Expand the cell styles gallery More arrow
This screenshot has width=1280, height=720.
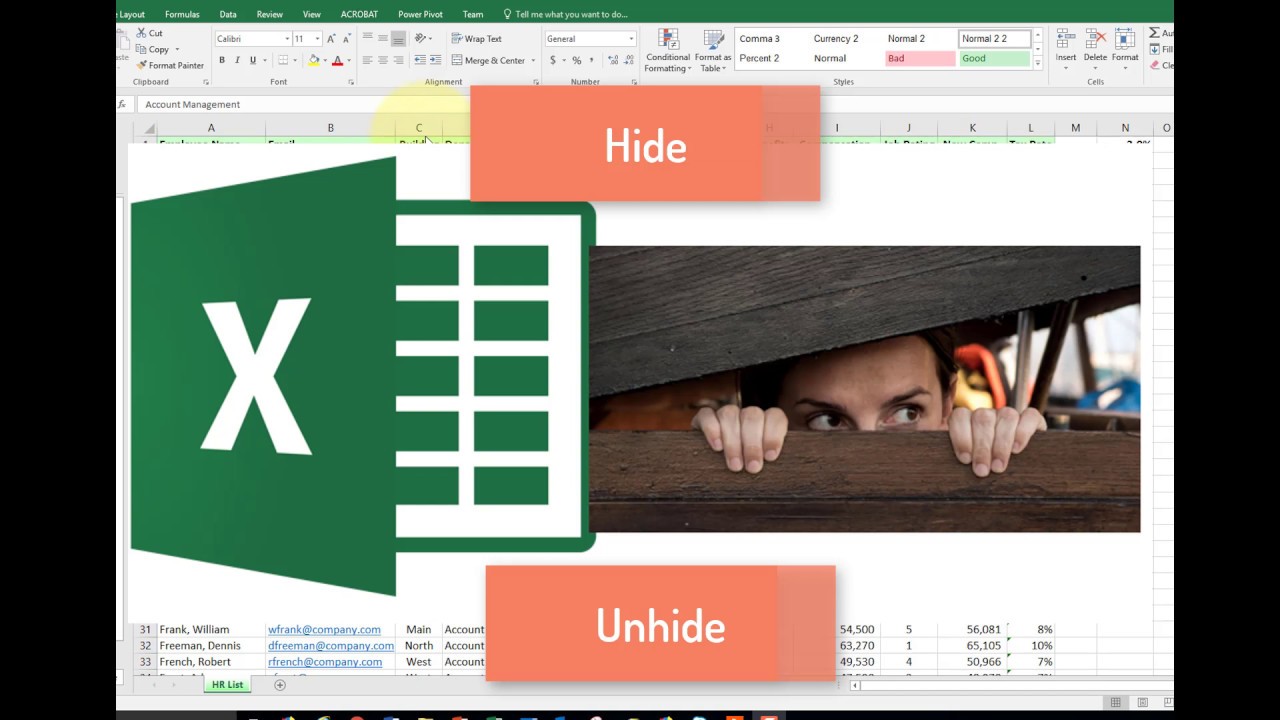1037,63
